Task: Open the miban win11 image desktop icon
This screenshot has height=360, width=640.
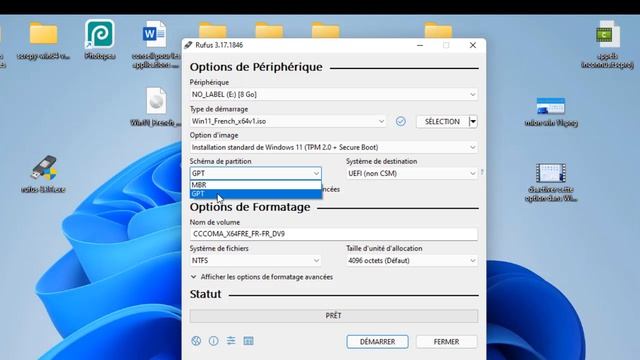Action: [x=551, y=112]
